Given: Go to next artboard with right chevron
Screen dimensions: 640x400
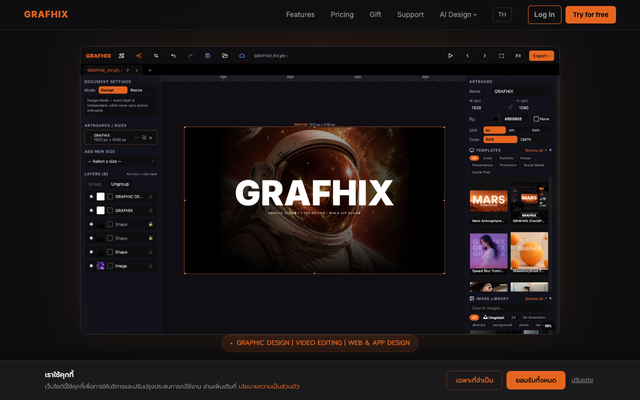Looking at the screenshot, I should point(484,56).
